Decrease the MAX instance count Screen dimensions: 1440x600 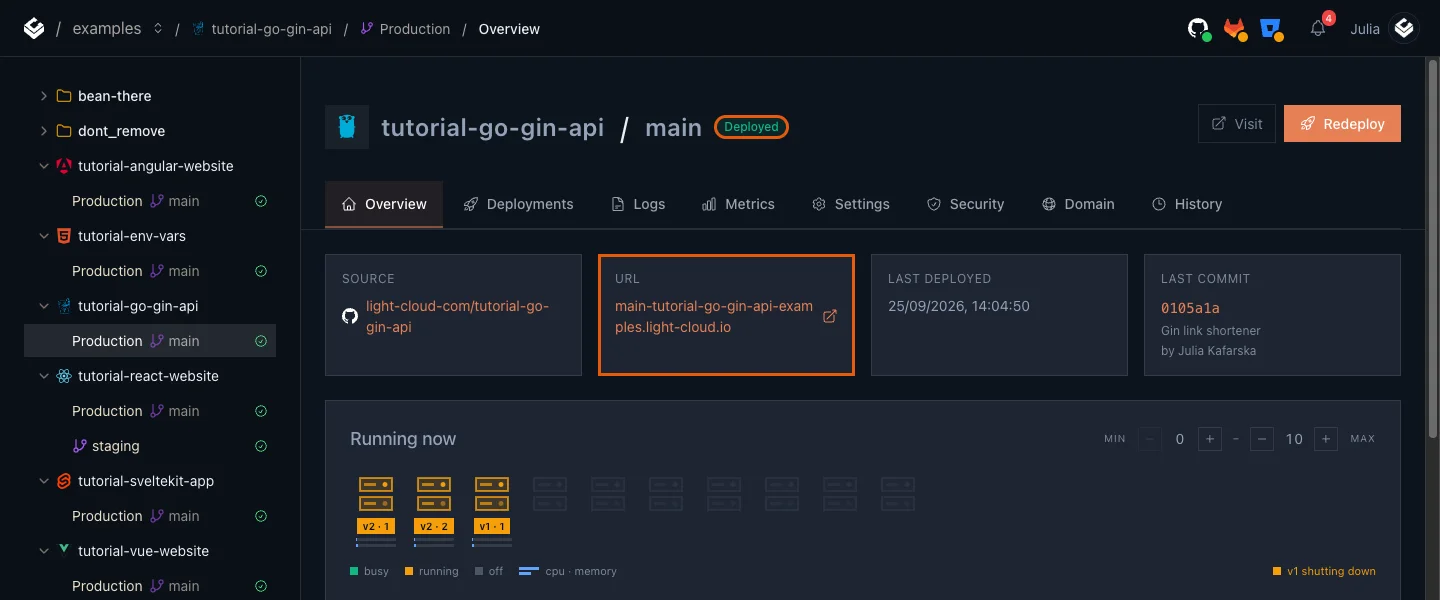point(1262,439)
